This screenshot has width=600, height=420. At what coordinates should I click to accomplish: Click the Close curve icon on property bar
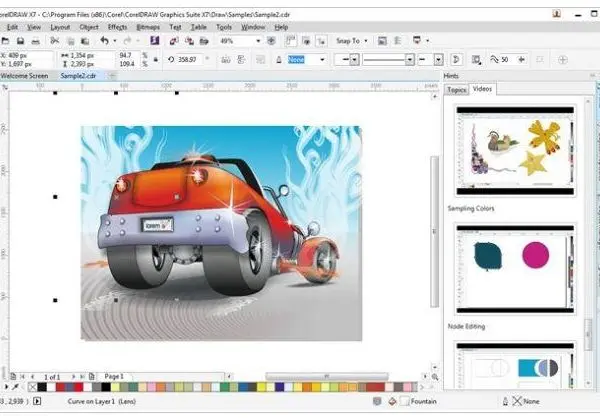456,60
